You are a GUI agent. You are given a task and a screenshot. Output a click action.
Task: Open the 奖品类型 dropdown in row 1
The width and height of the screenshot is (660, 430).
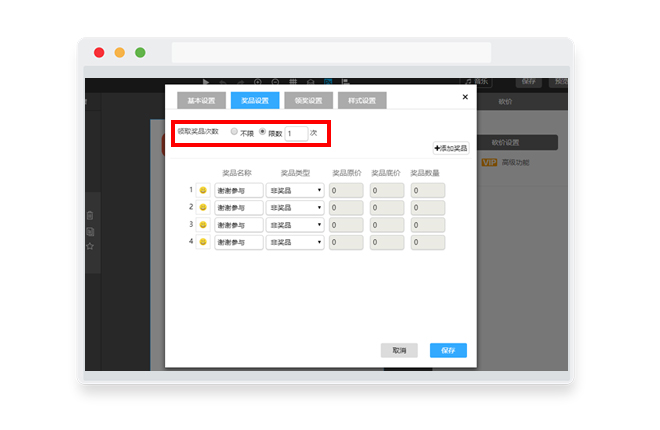click(x=295, y=190)
